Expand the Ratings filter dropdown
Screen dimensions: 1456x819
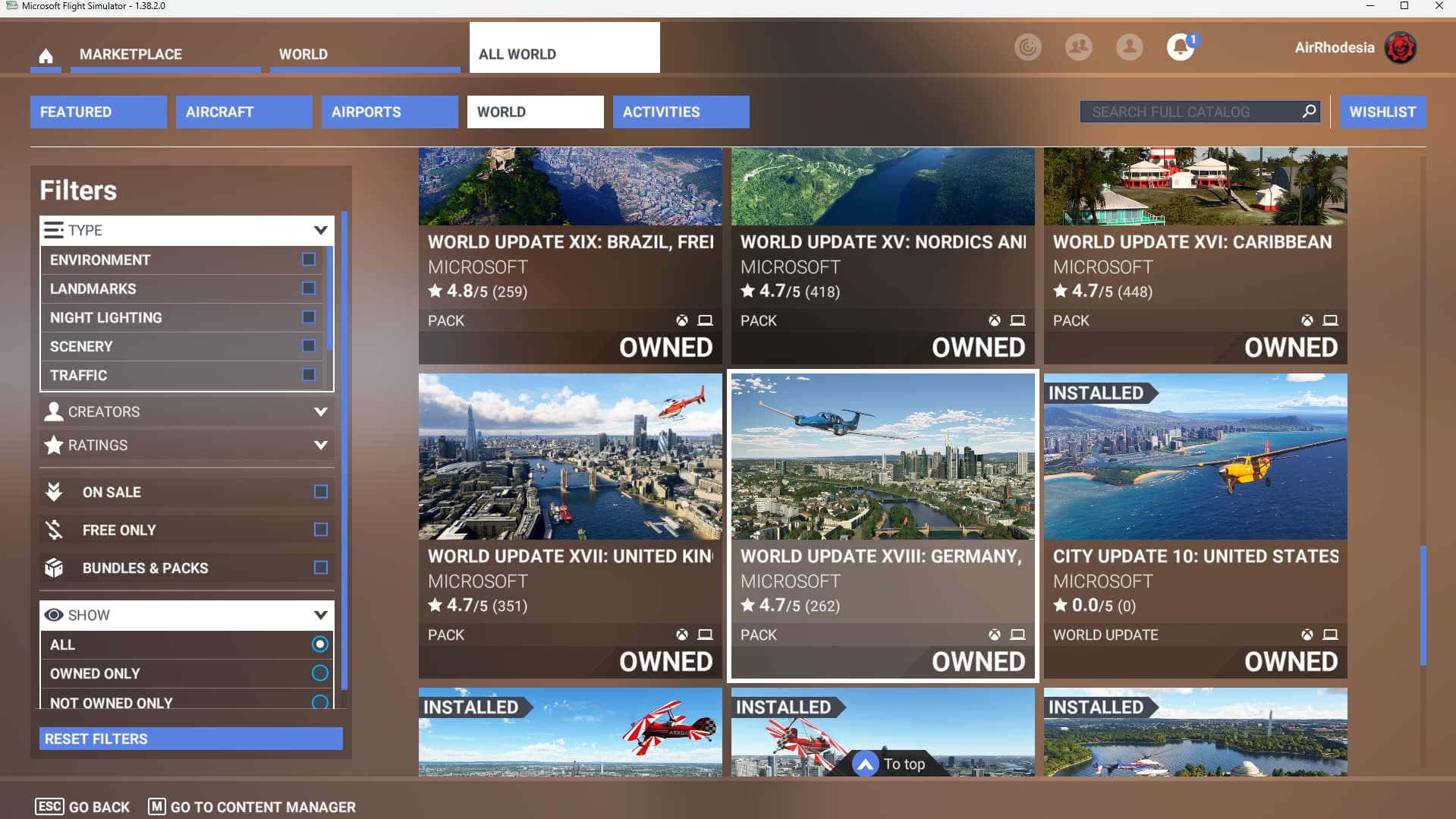point(320,445)
